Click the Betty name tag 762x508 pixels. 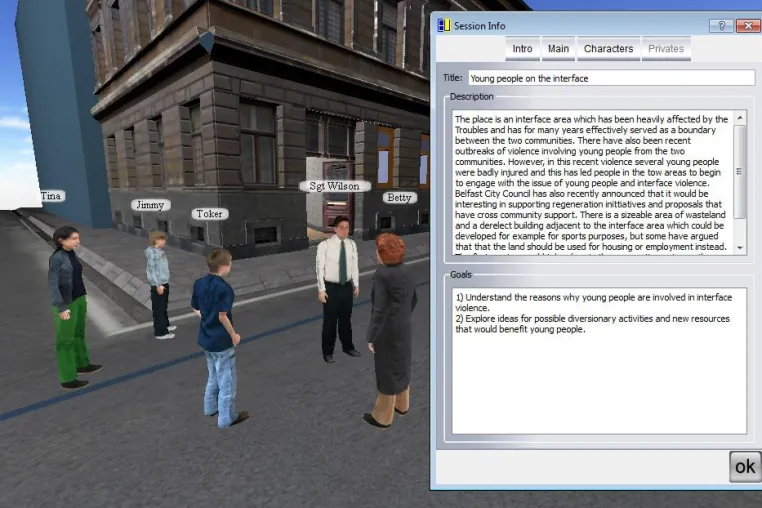[399, 198]
